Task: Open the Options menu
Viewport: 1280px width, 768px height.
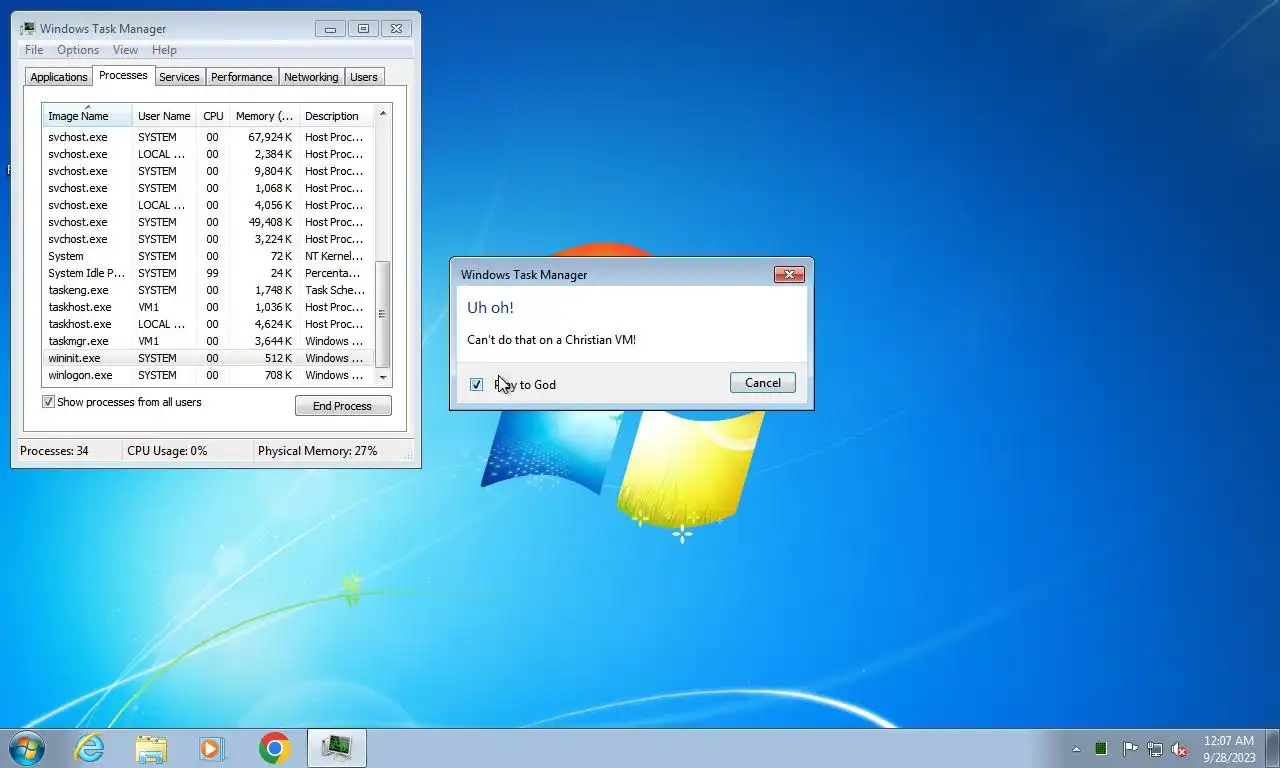Action: 78,50
